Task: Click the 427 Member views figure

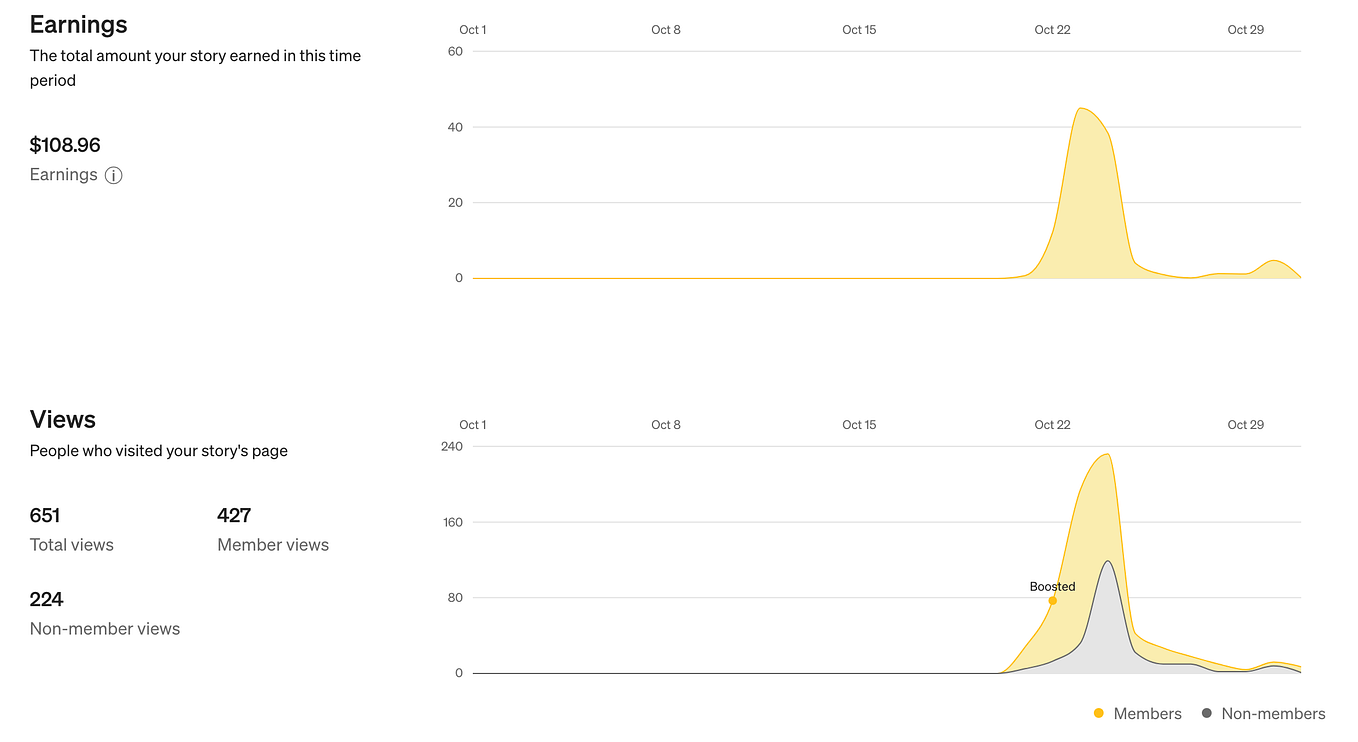Action: tap(234, 515)
